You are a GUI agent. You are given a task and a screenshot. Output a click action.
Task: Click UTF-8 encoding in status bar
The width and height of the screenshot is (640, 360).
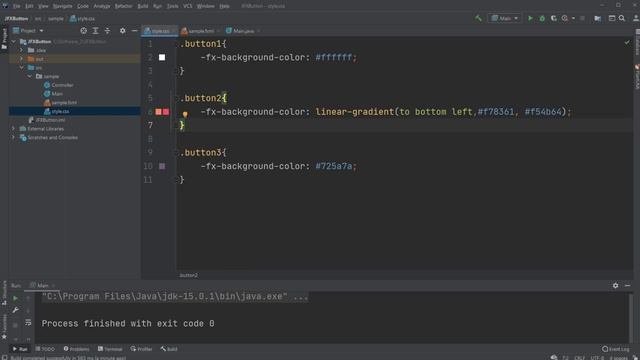[x=597, y=358]
